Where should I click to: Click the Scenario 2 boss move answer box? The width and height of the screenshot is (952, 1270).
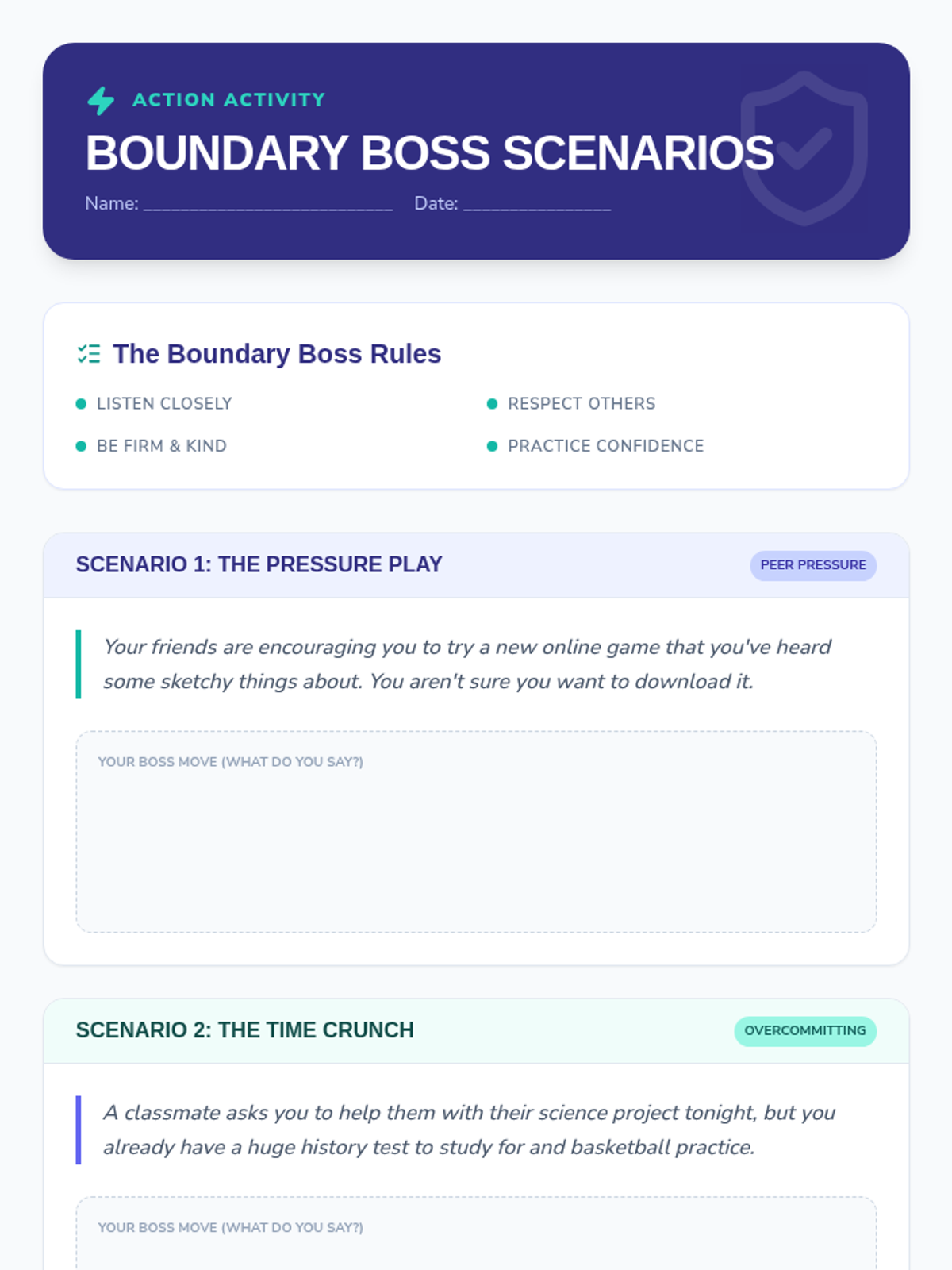click(476, 1233)
